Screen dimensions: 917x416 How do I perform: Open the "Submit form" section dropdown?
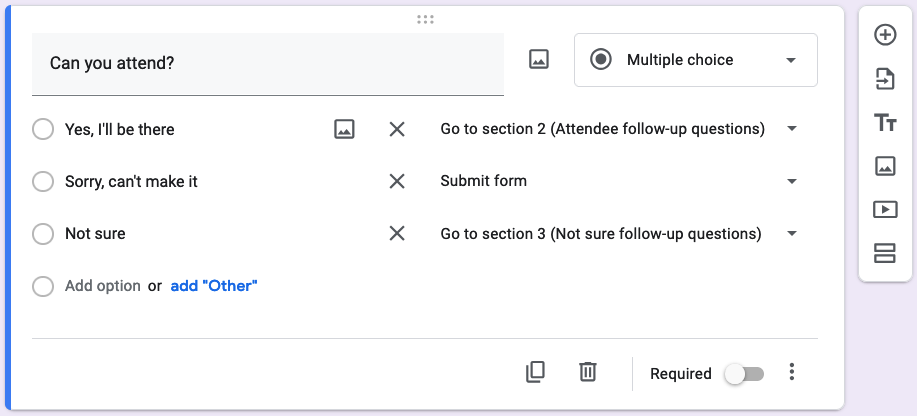click(619, 181)
